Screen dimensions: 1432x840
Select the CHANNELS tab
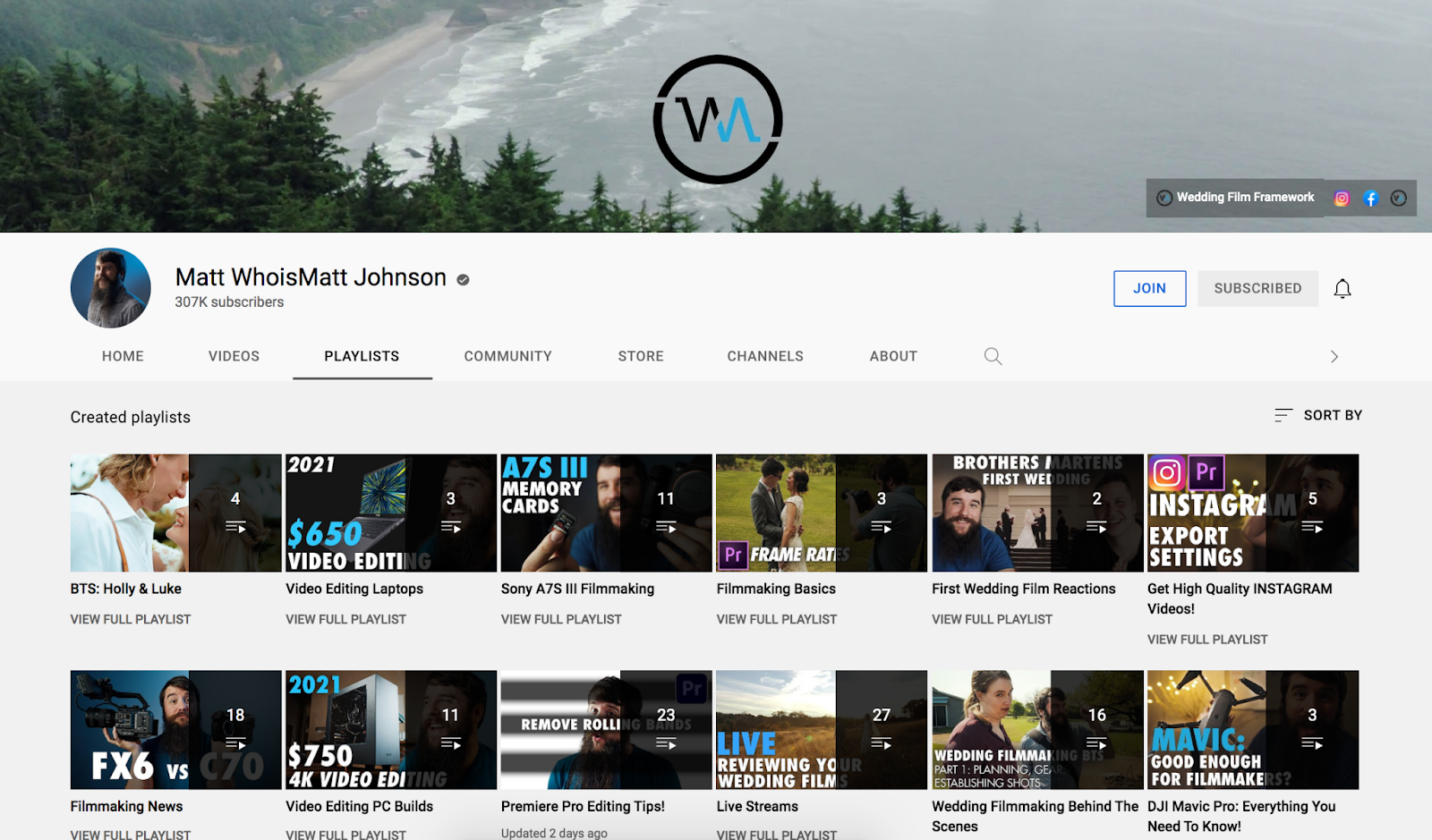[764, 356]
